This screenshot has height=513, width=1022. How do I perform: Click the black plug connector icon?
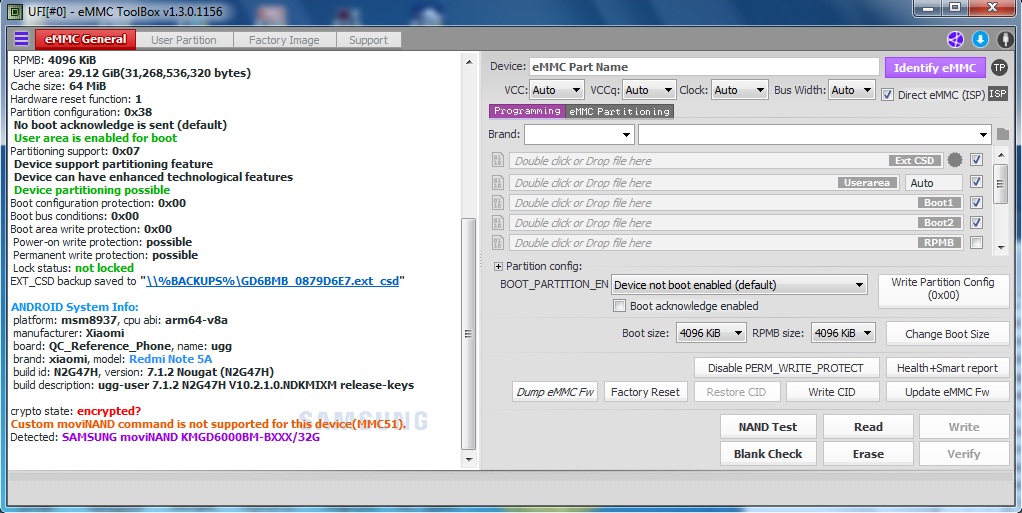(1005, 39)
